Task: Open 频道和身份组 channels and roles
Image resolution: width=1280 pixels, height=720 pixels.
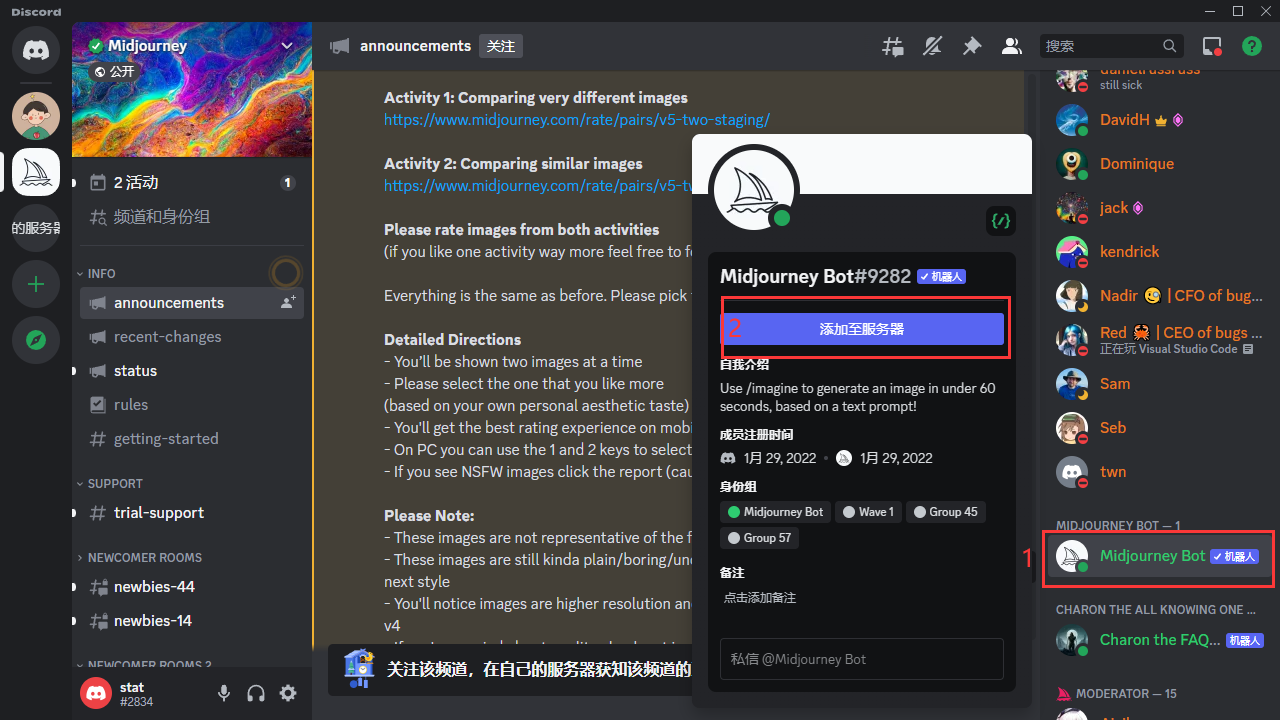Action: (192, 216)
